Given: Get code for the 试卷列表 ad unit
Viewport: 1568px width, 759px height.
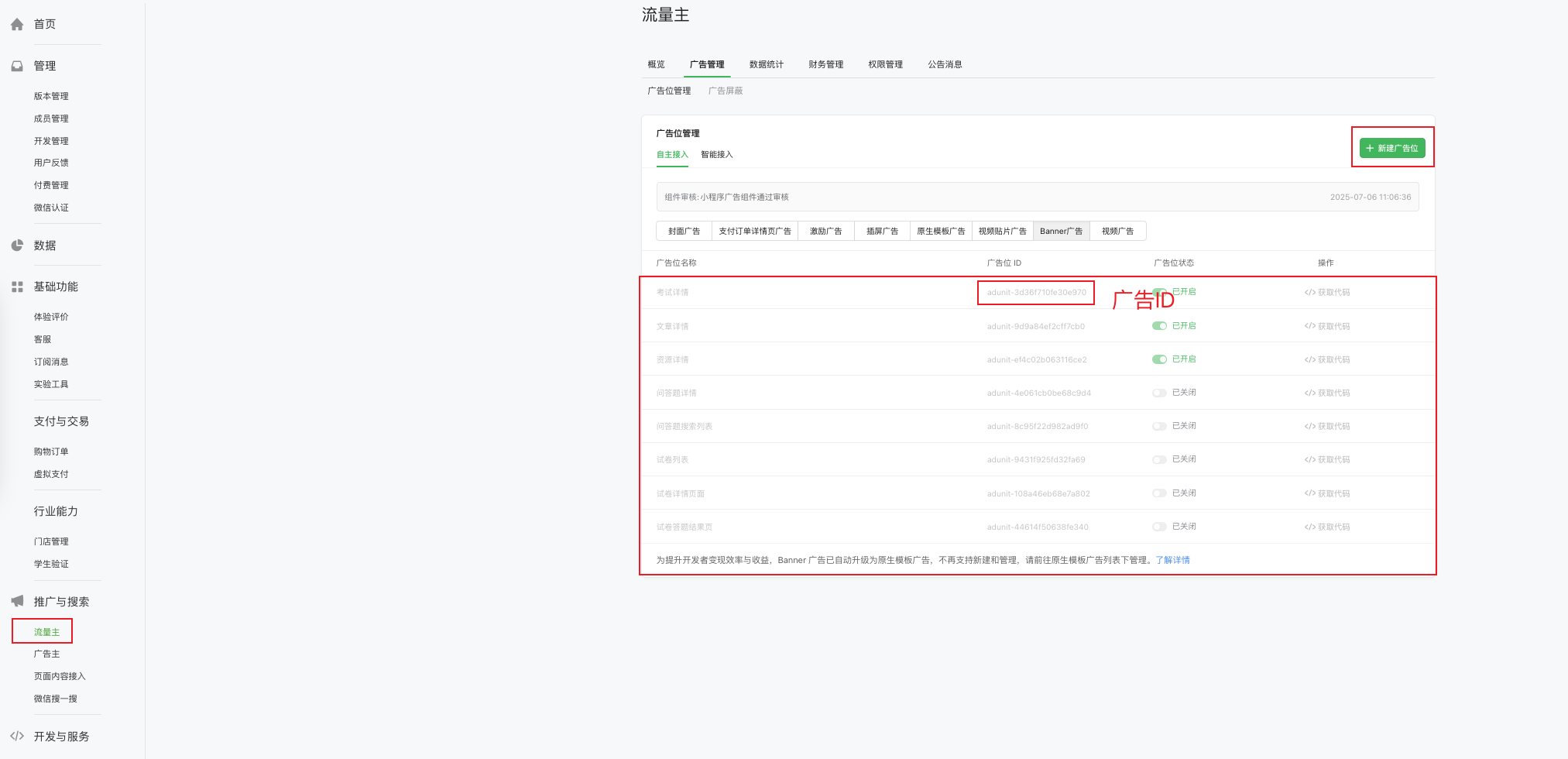Looking at the screenshot, I should coord(1327,460).
